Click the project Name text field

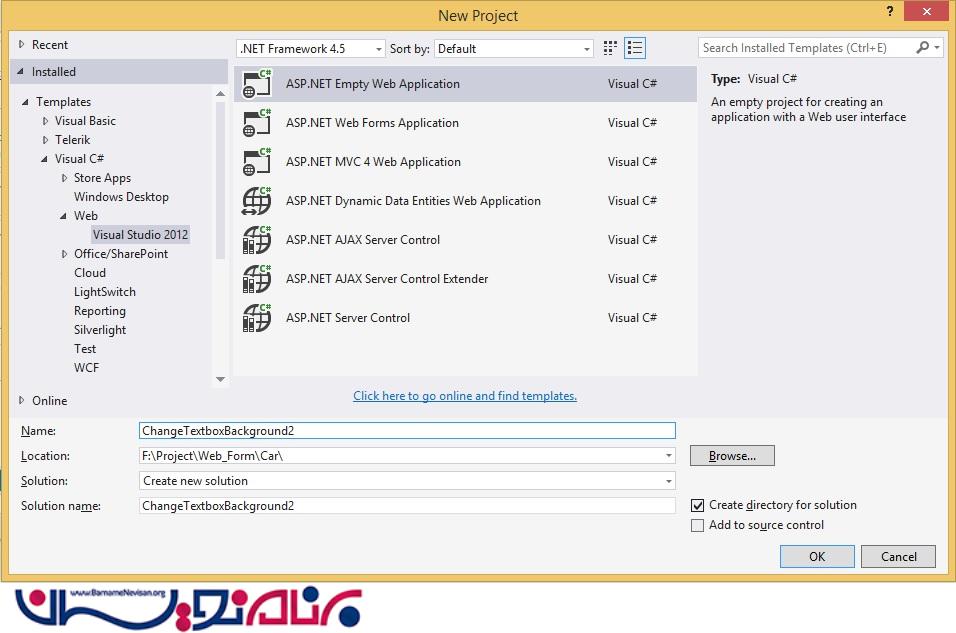[407, 431]
